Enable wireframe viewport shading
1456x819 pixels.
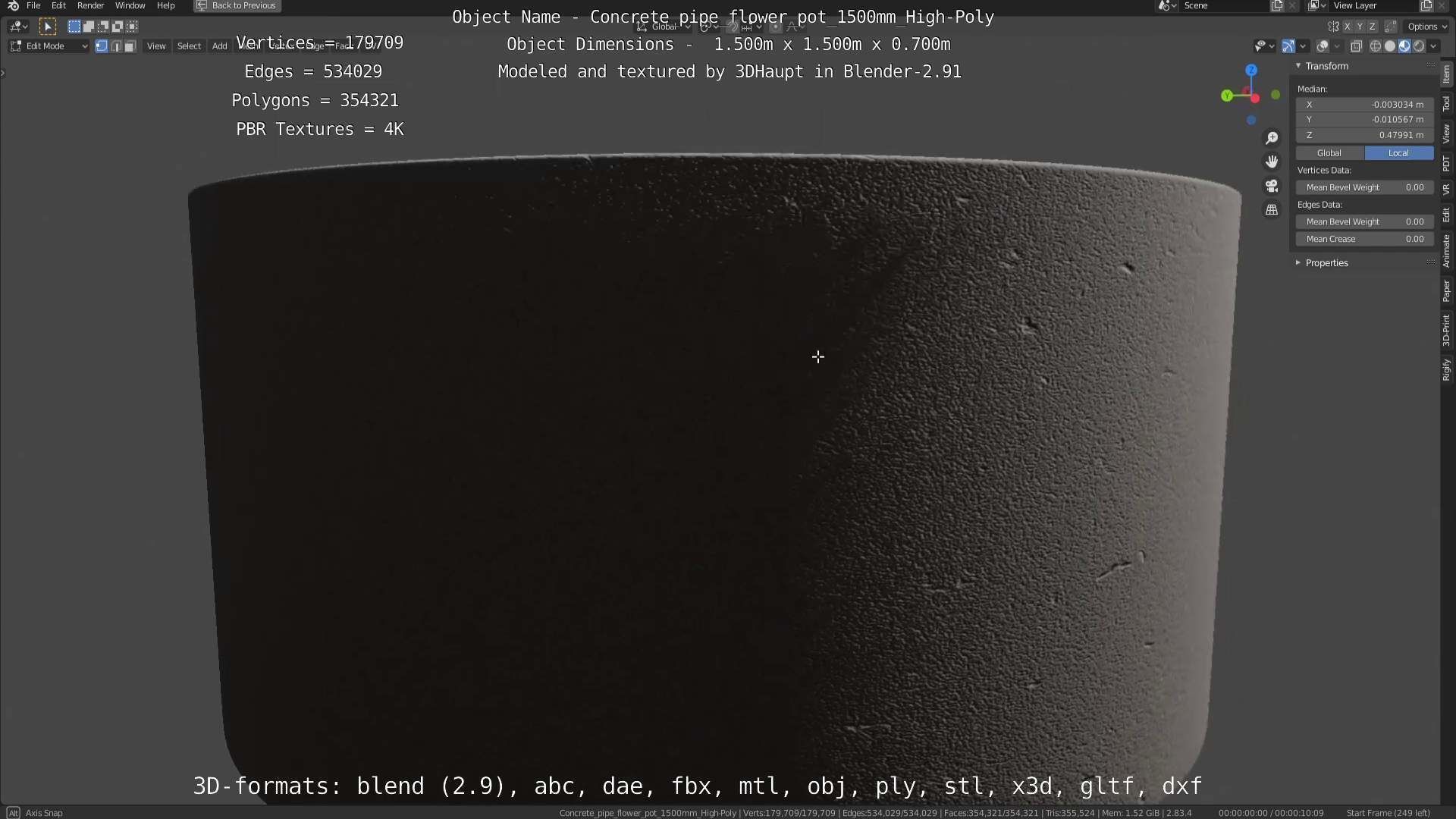click(1375, 46)
